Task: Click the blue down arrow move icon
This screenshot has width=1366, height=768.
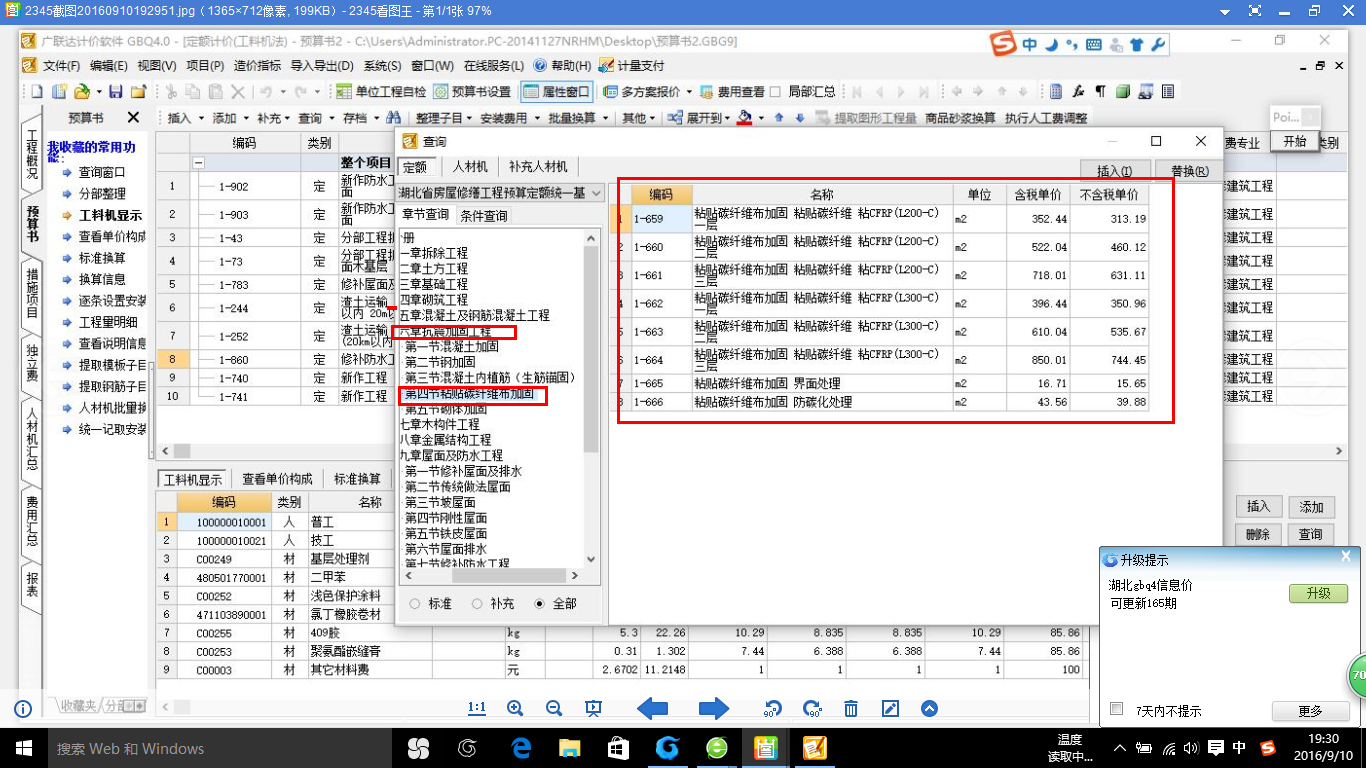Action: (x=799, y=118)
